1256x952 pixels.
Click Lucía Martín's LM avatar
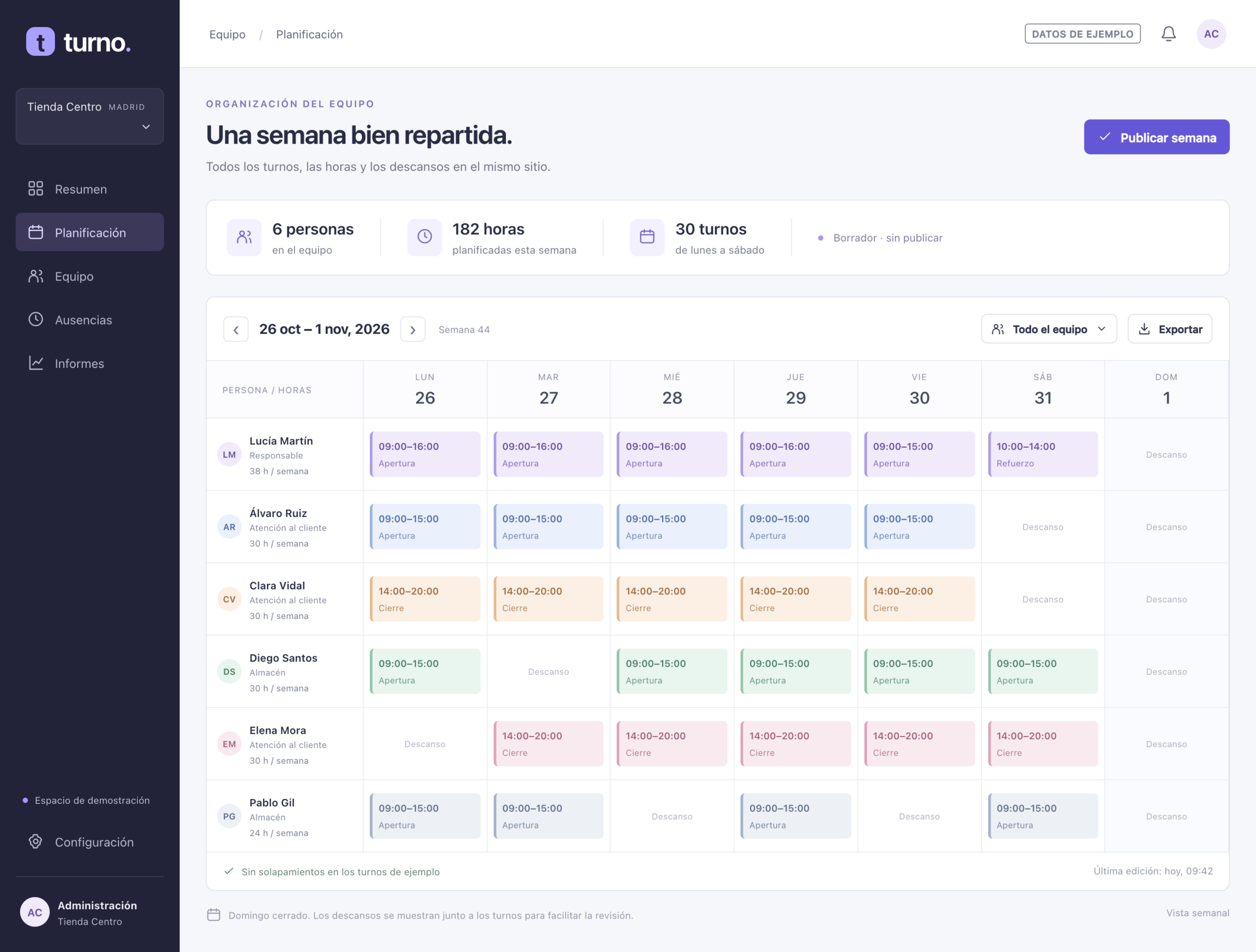pos(230,455)
